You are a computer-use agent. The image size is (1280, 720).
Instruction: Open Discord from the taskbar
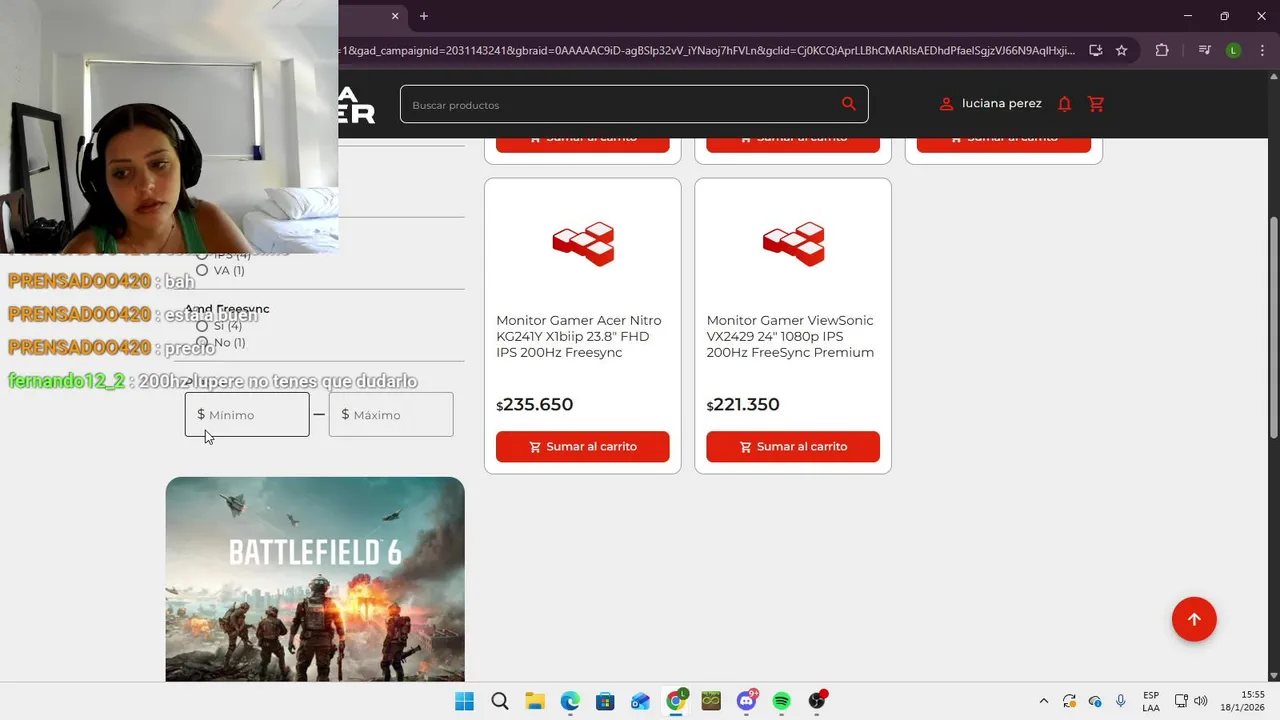tap(747, 701)
